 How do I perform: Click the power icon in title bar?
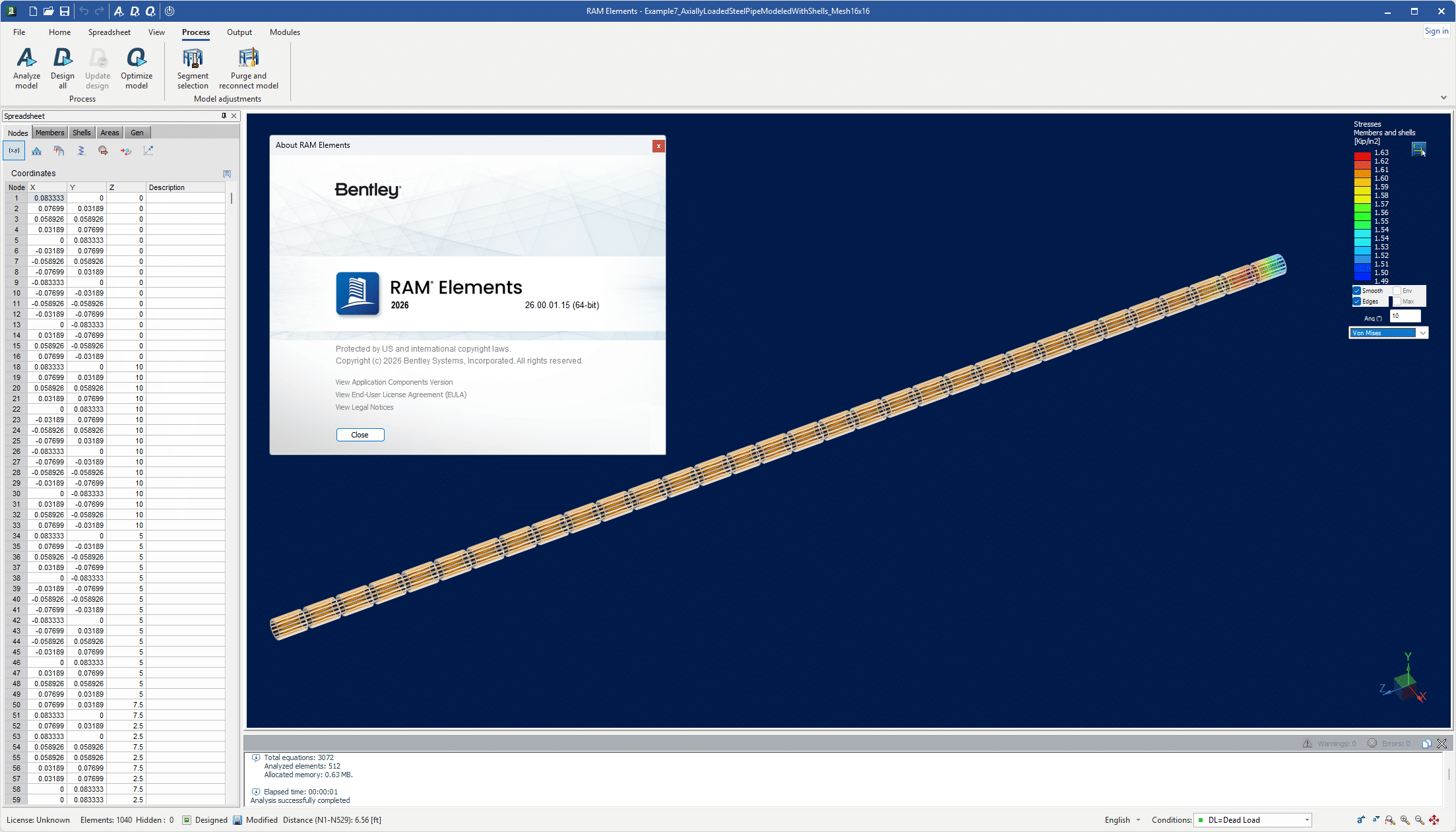(x=170, y=11)
